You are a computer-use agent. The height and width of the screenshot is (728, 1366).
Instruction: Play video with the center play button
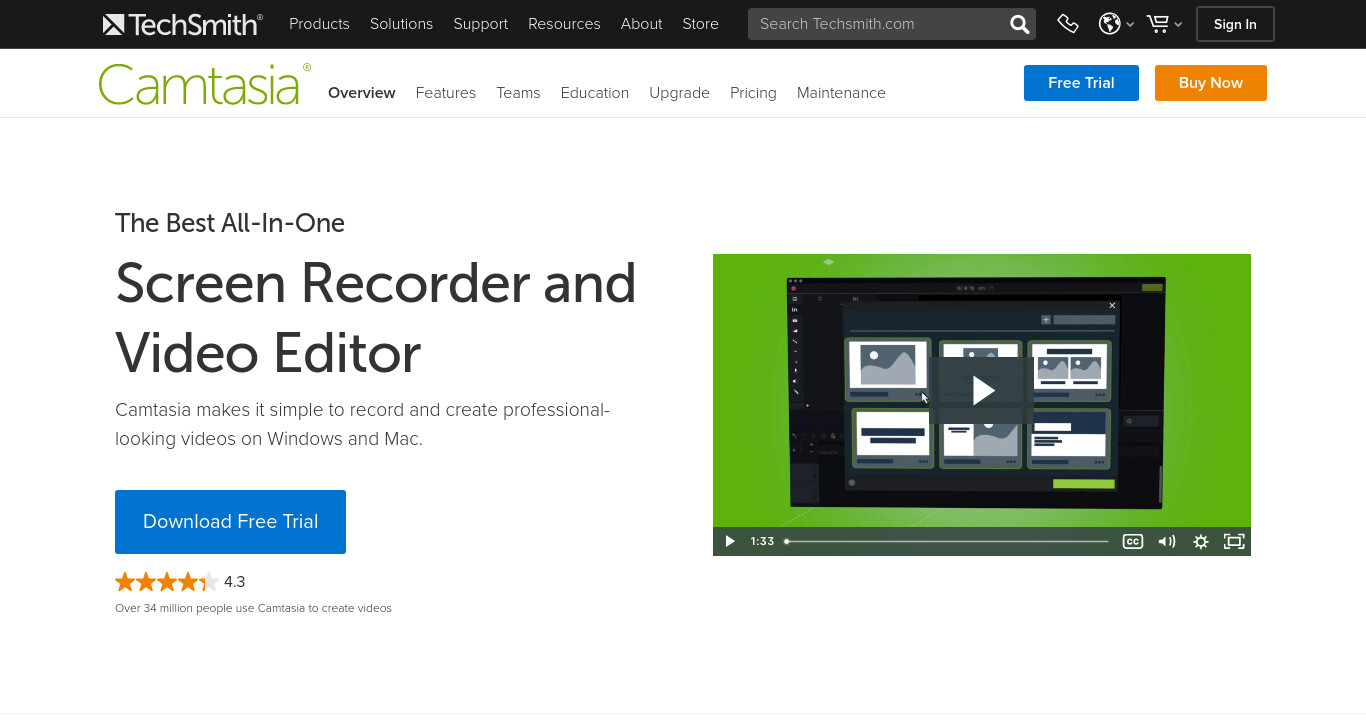pos(983,391)
